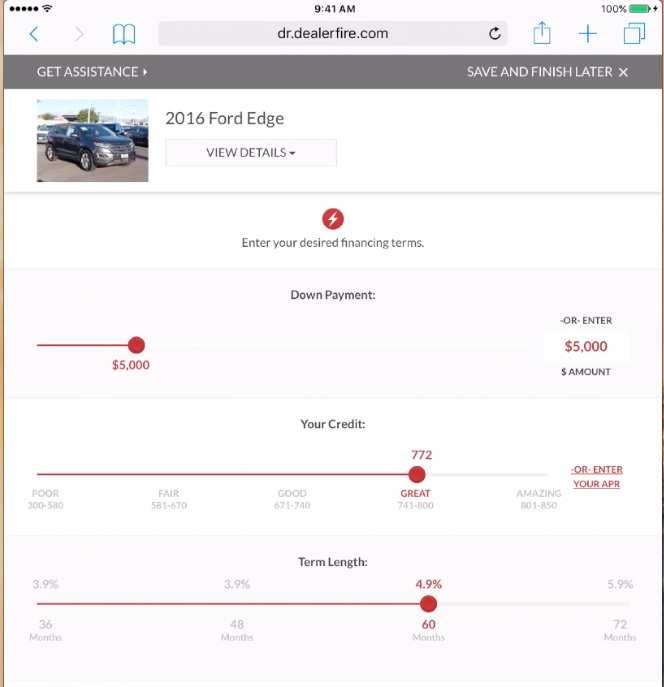Click the 4.9% rate label
Screen dimensions: 664x687
coord(428,584)
